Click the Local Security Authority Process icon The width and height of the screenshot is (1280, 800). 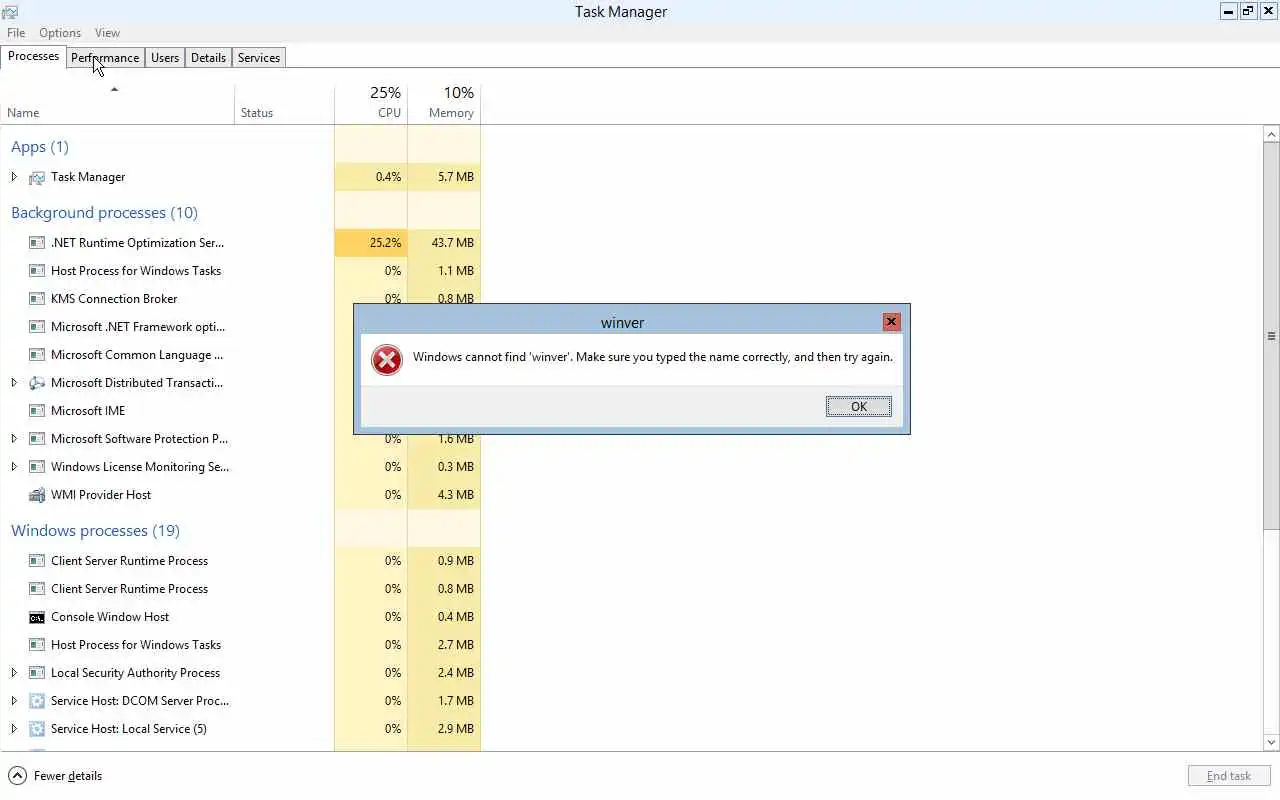point(37,673)
